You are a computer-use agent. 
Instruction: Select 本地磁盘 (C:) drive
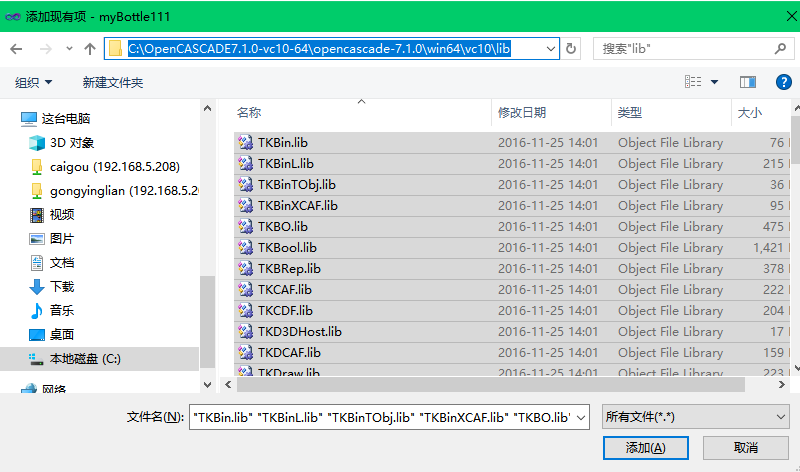pos(99,359)
